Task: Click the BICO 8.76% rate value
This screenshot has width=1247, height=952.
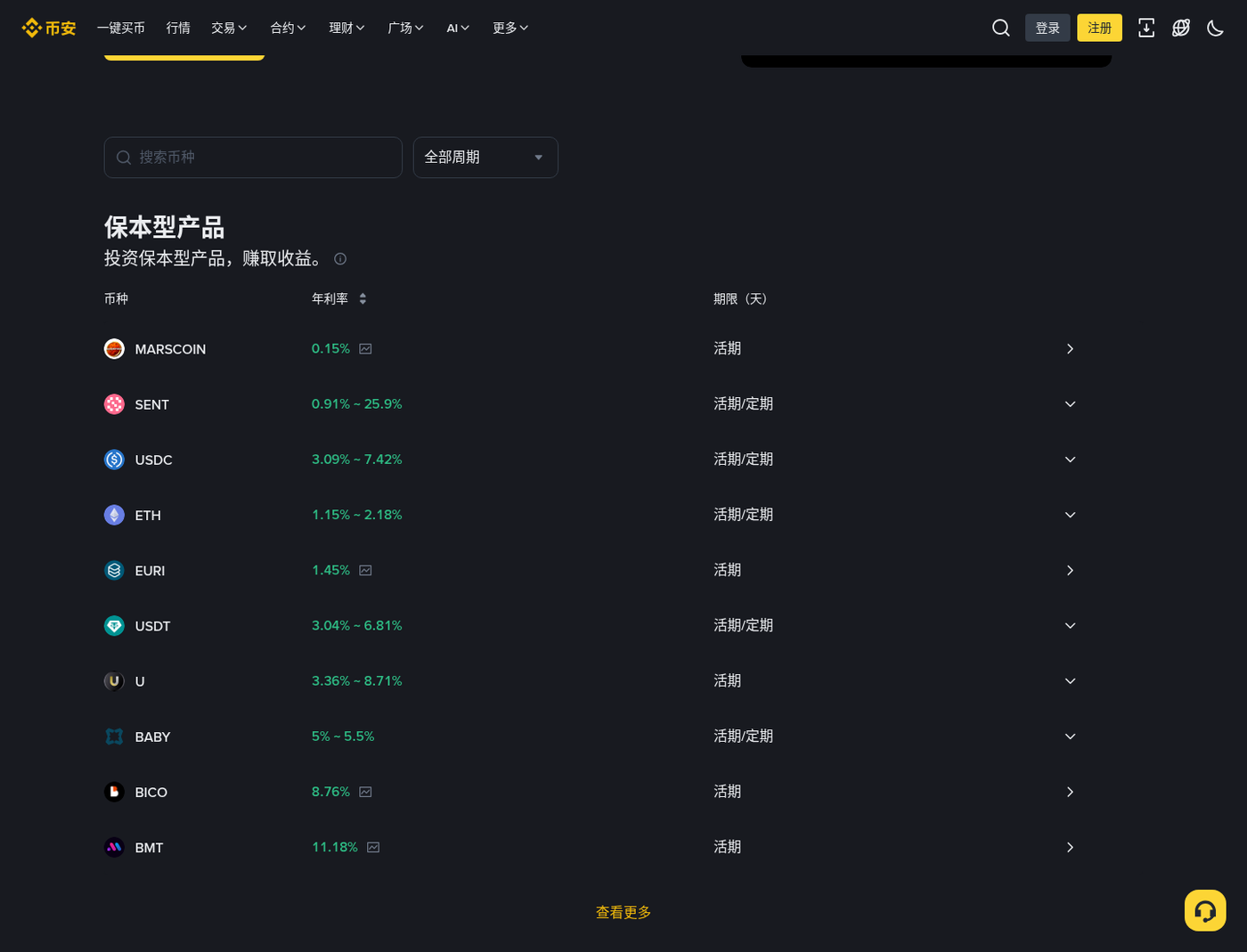Action: pos(330,792)
